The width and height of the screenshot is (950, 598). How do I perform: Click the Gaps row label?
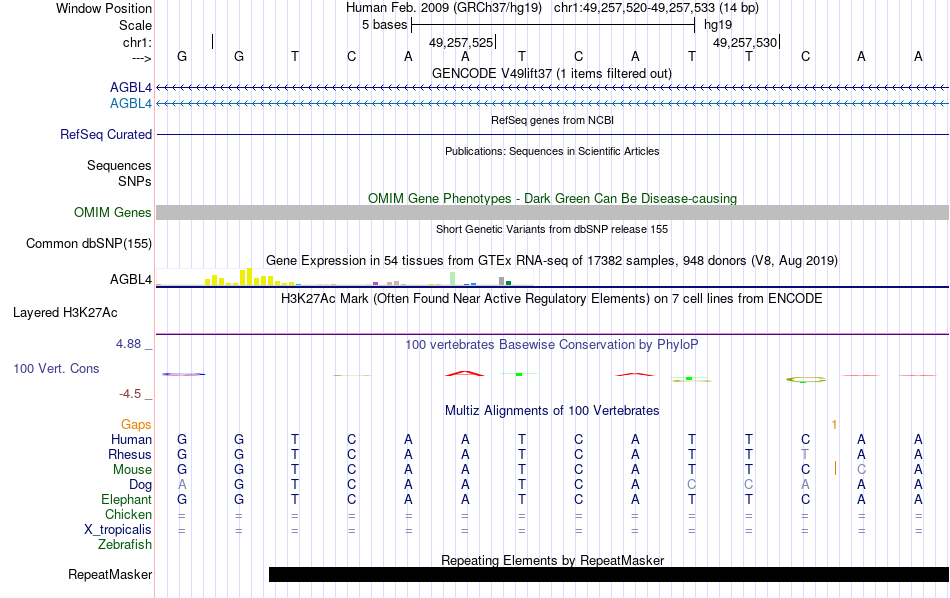point(136,425)
